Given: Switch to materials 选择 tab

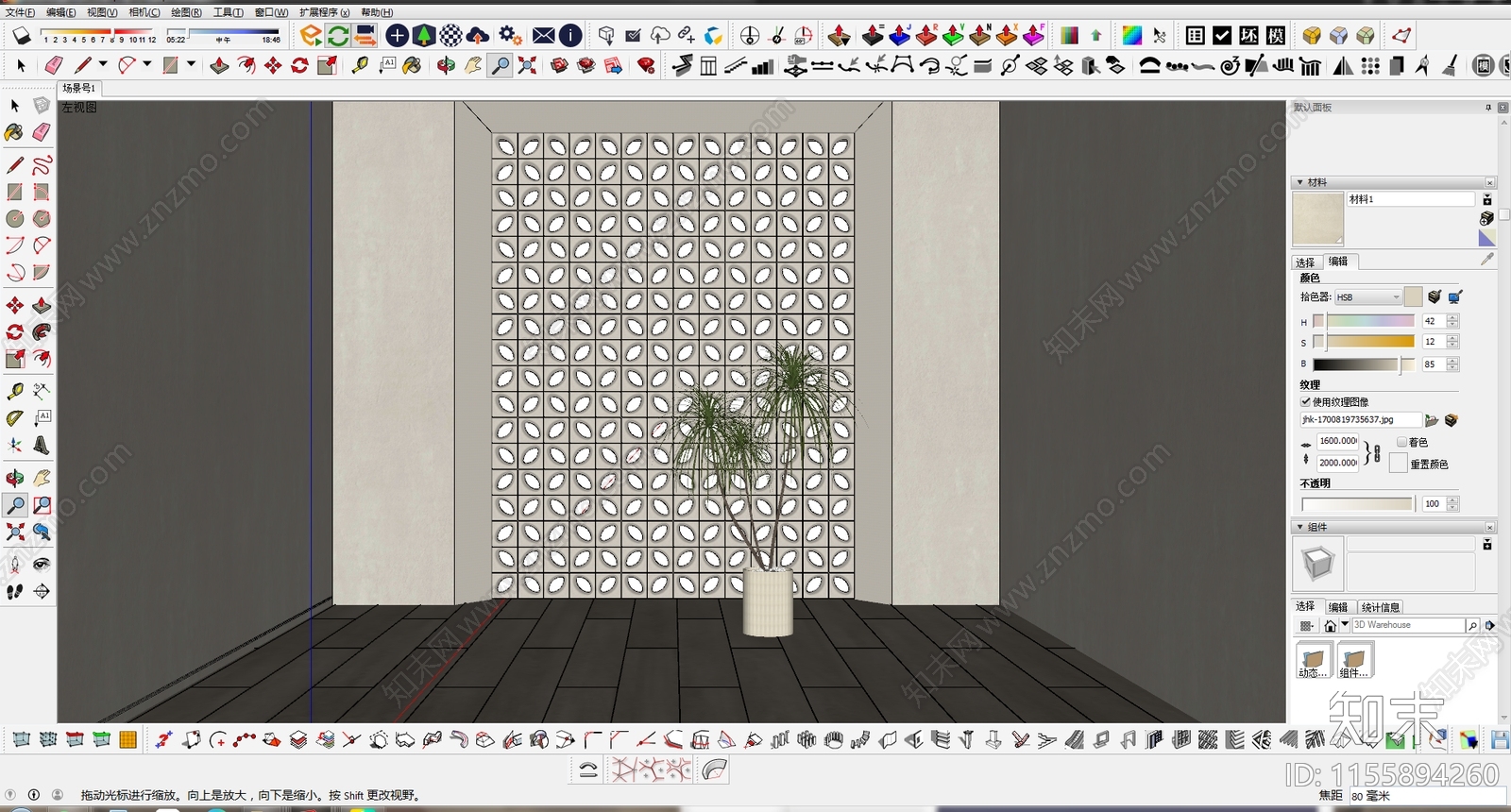Looking at the screenshot, I should tap(1305, 262).
